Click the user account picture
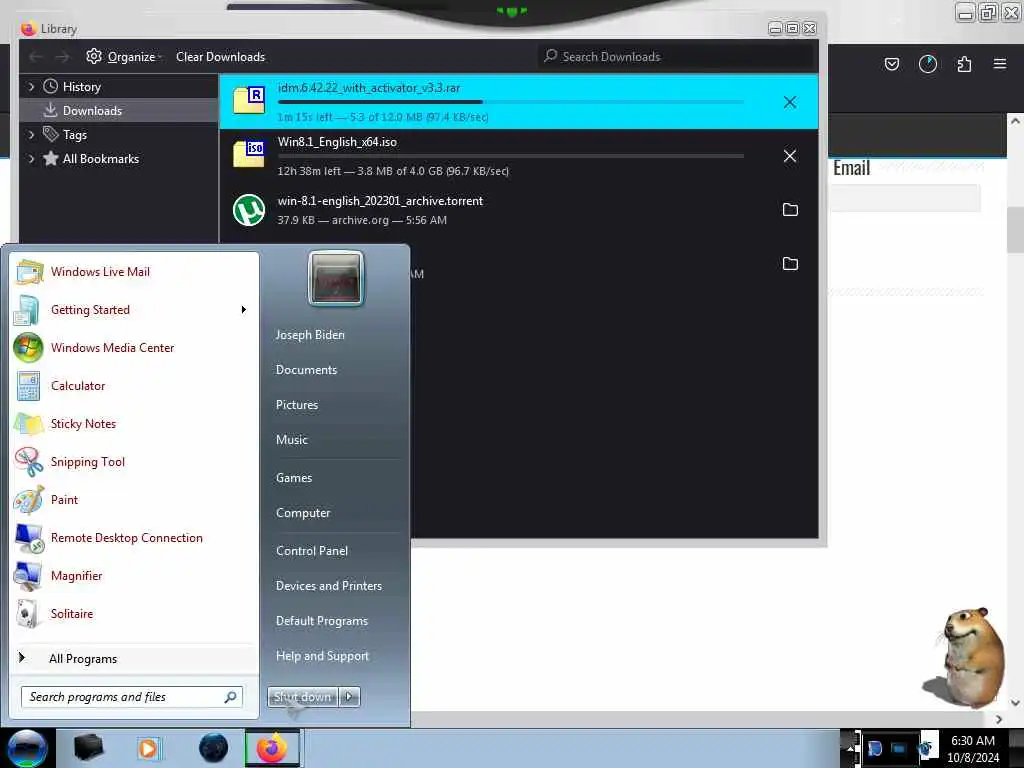 click(336, 279)
